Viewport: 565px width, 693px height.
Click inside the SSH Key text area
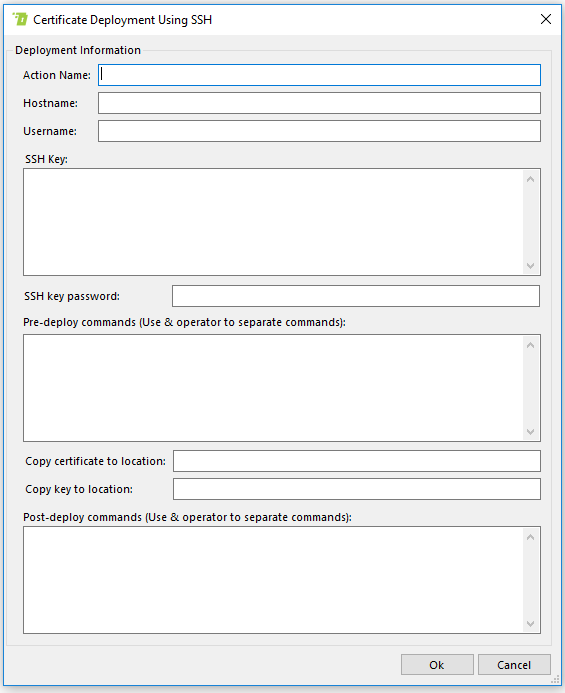coord(273,222)
